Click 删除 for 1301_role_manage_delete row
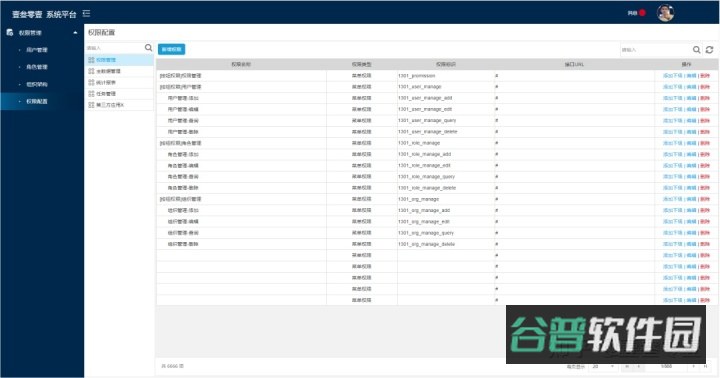 (x=705, y=188)
